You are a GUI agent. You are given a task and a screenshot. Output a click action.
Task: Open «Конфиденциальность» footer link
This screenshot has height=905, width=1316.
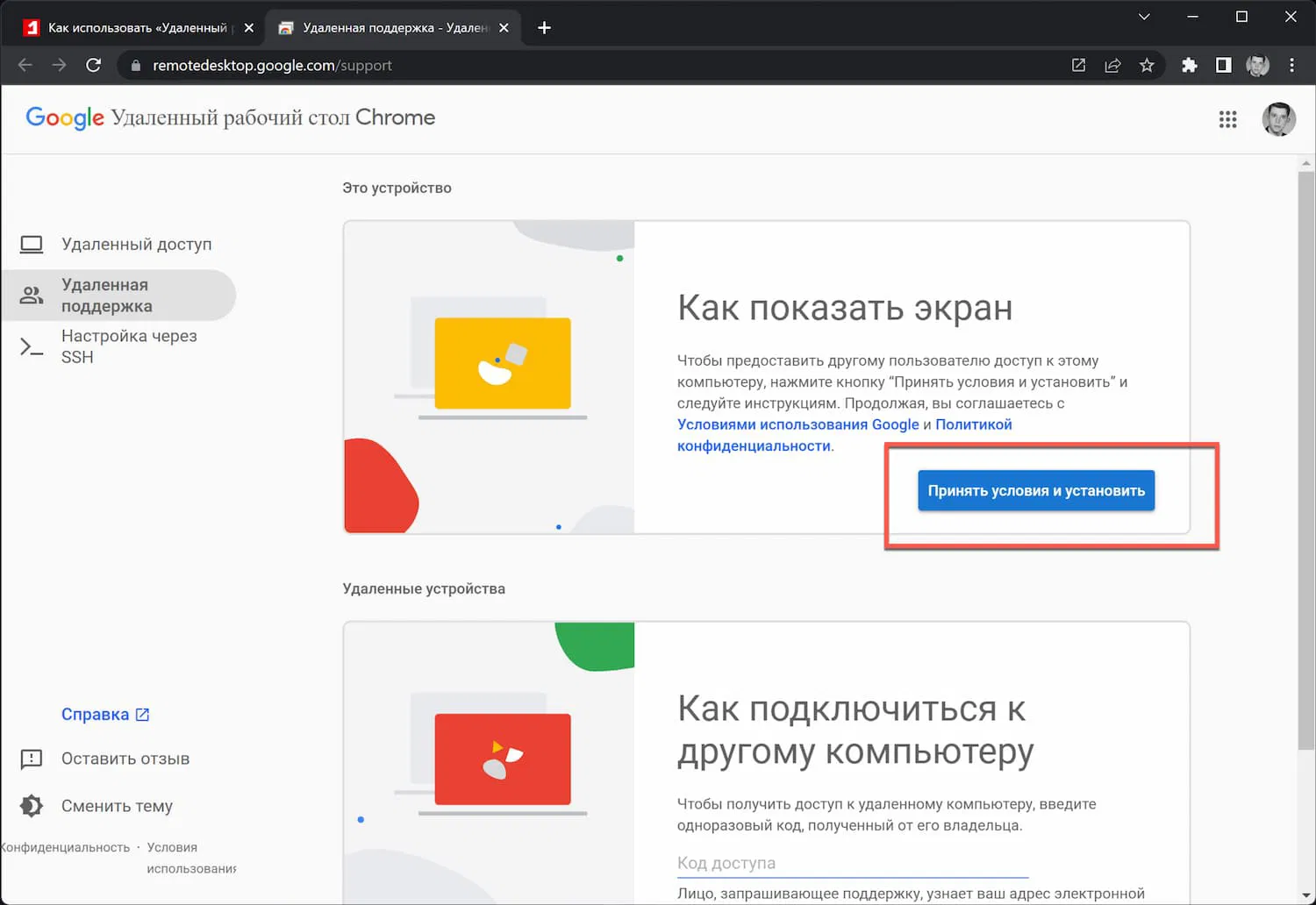(65, 847)
